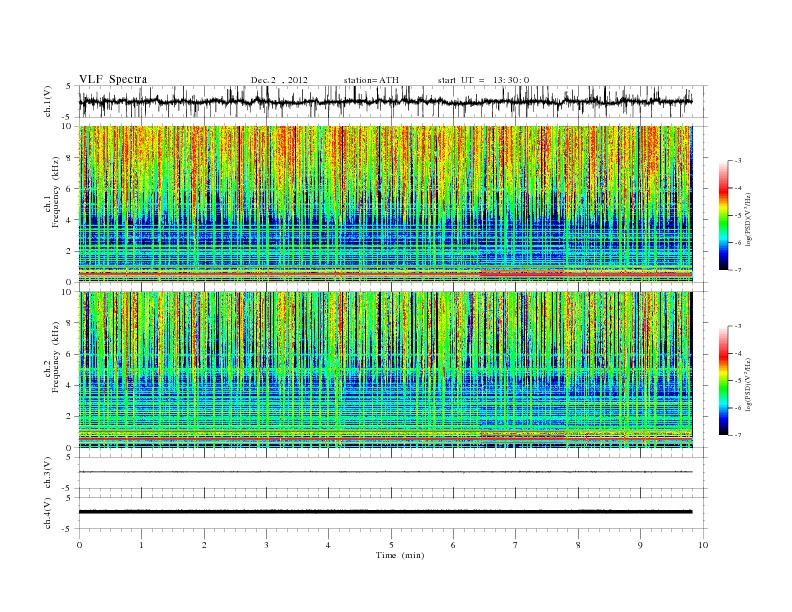Click the '5' tick on the time axis

tap(391, 545)
